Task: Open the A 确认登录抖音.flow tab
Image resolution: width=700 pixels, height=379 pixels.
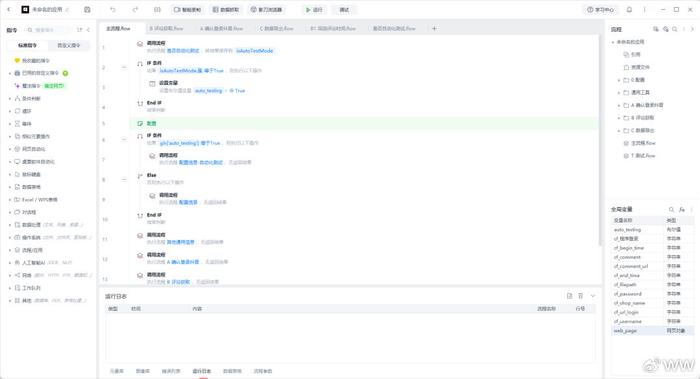Action: (221, 28)
